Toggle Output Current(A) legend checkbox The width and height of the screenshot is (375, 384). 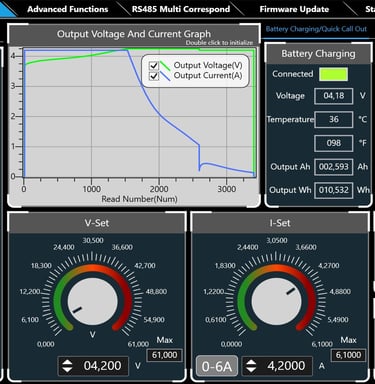click(154, 76)
